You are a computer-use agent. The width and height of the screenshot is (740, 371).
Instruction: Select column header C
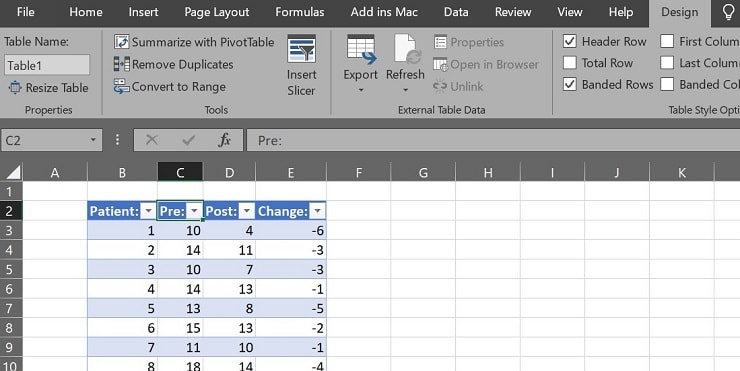pos(180,172)
